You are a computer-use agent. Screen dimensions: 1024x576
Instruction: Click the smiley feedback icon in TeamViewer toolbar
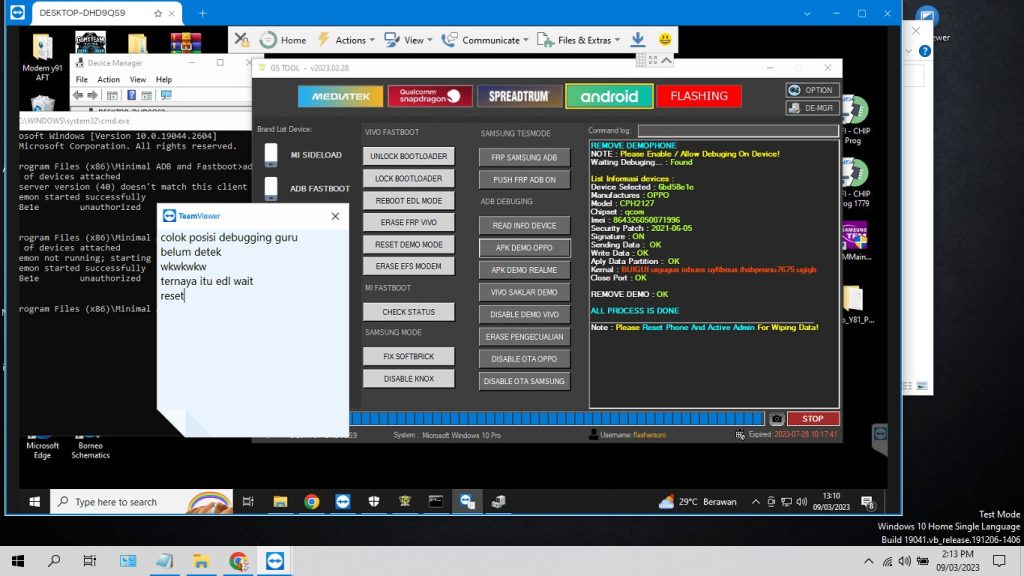pos(665,40)
